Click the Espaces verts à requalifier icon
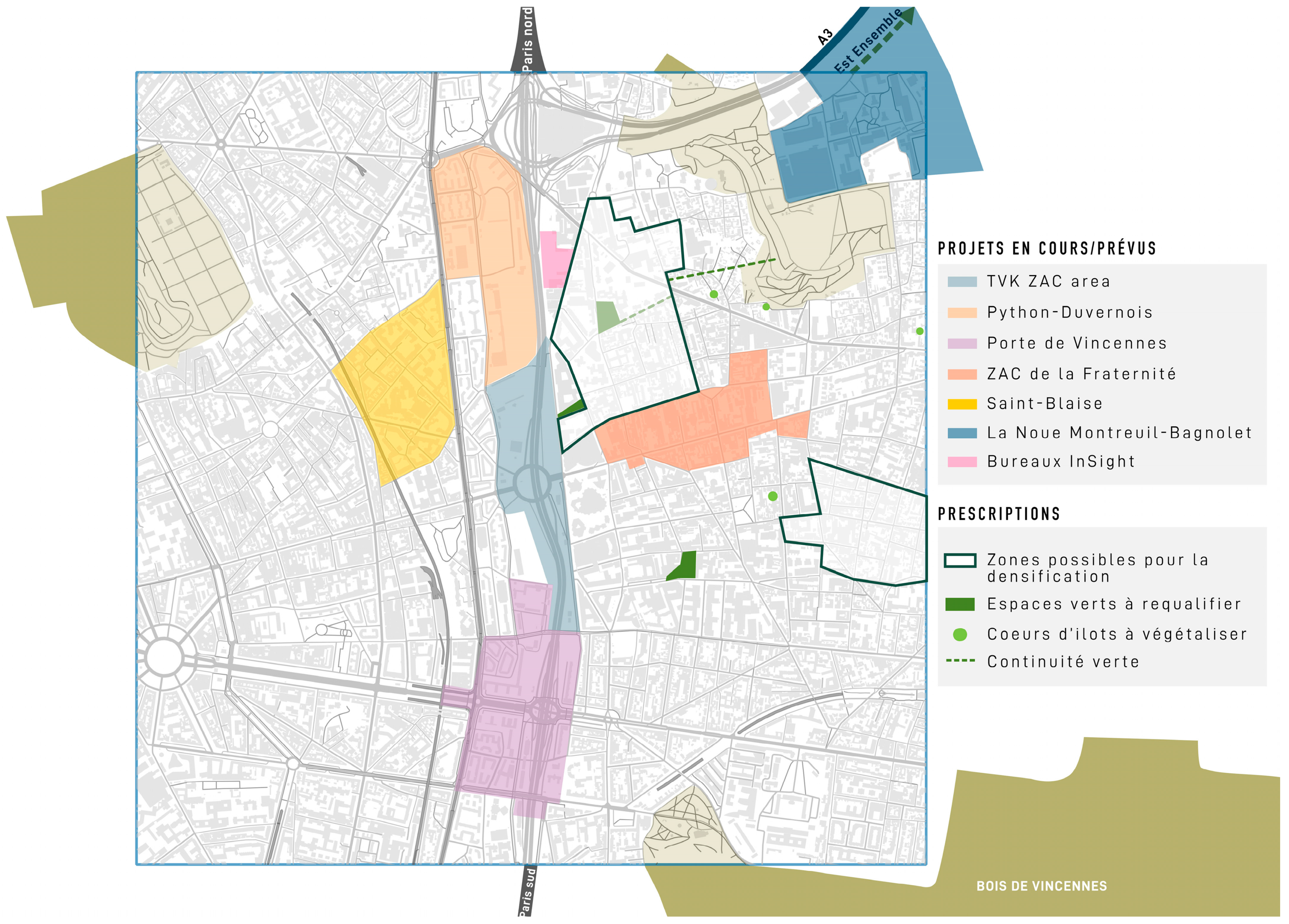This screenshot has height=924, width=1289. (x=960, y=604)
